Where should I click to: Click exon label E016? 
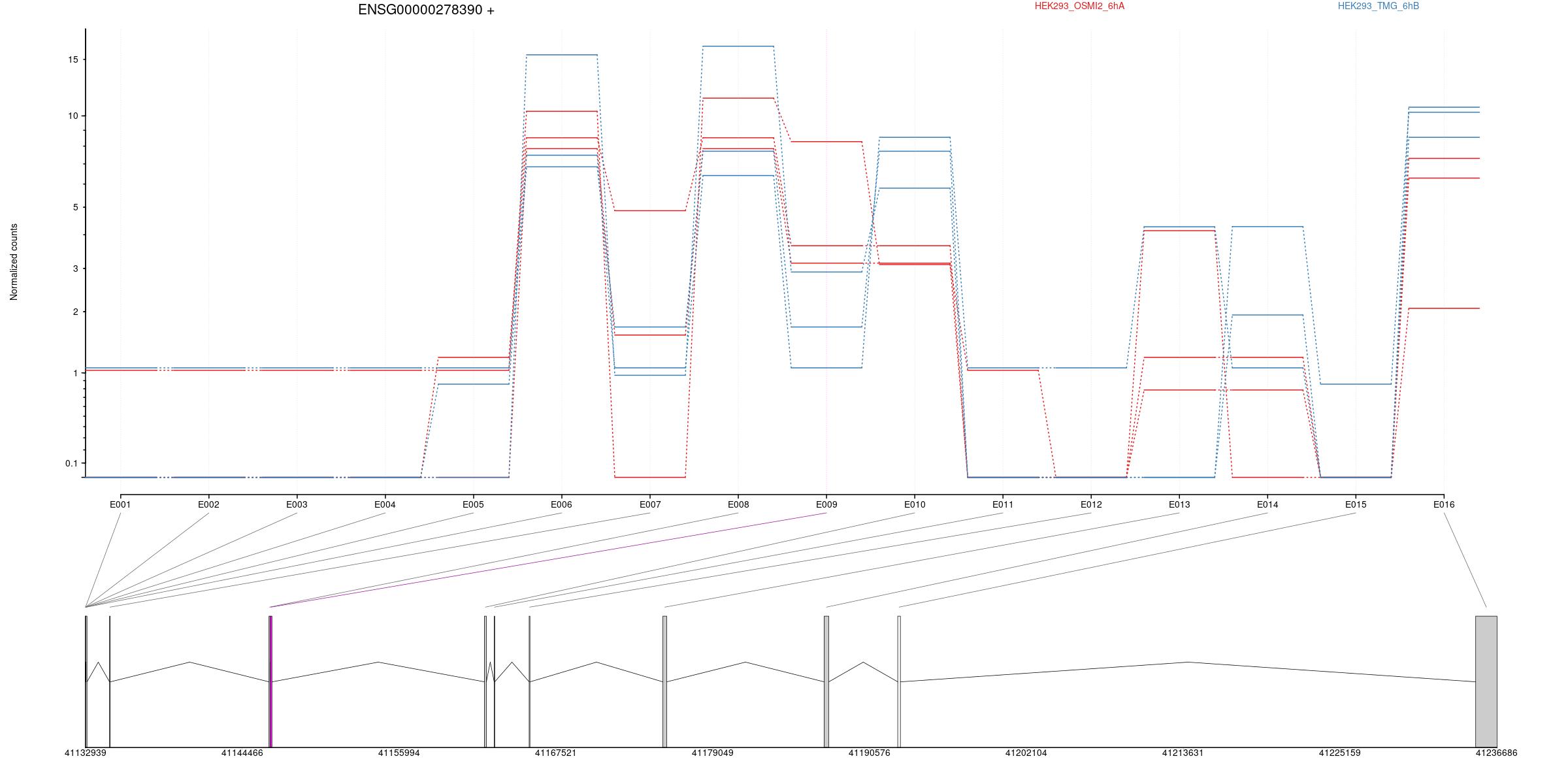[x=1444, y=504]
